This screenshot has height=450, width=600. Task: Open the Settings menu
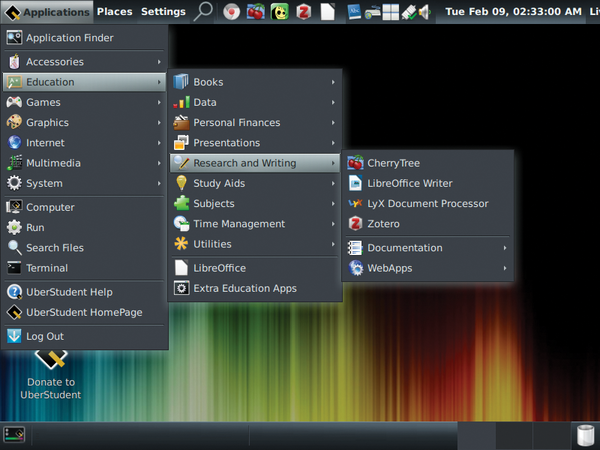click(x=163, y=12)
